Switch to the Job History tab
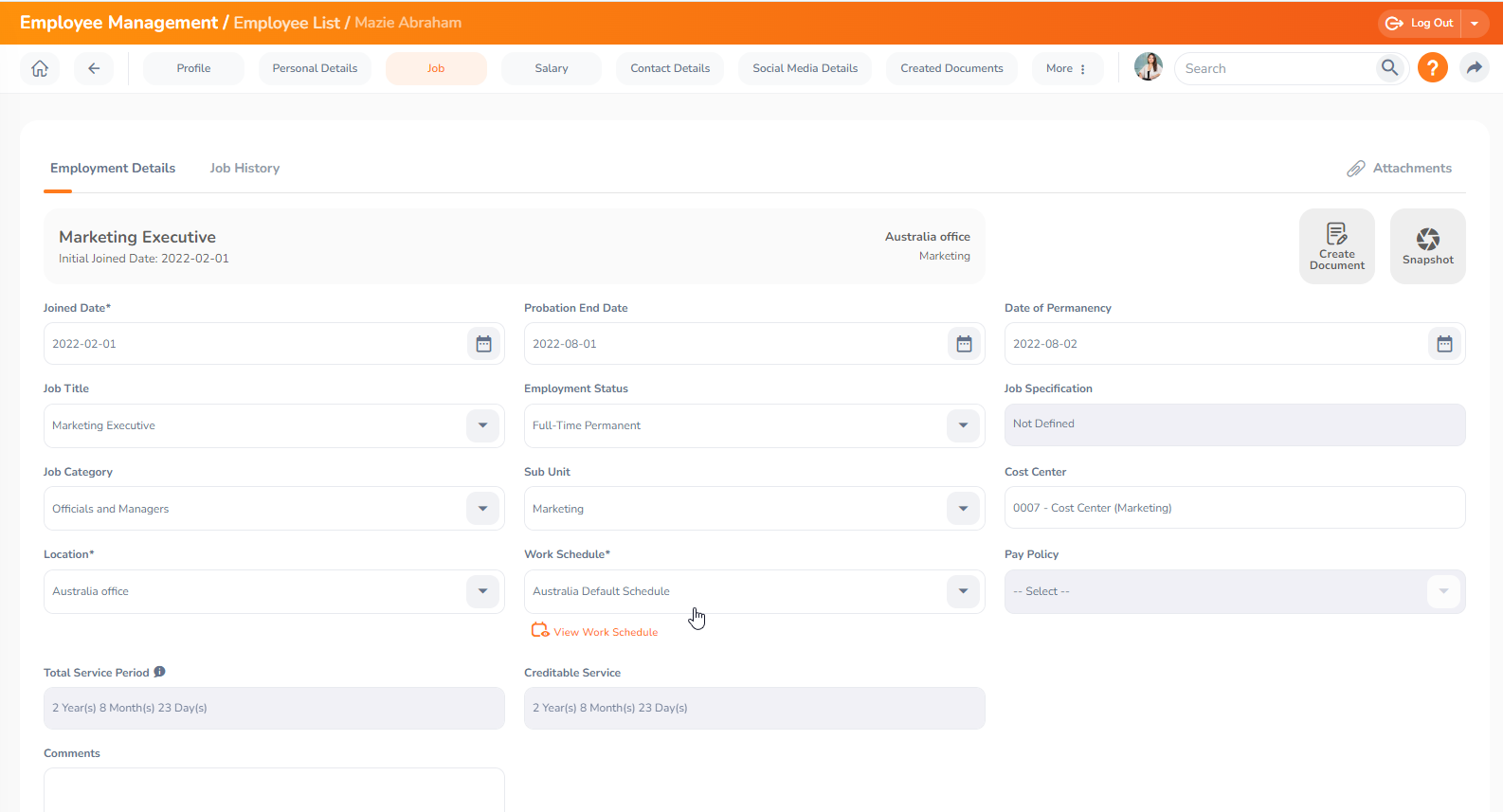Screen dimensions: 1503x812 pyautogui.click(x=244, y=169)
